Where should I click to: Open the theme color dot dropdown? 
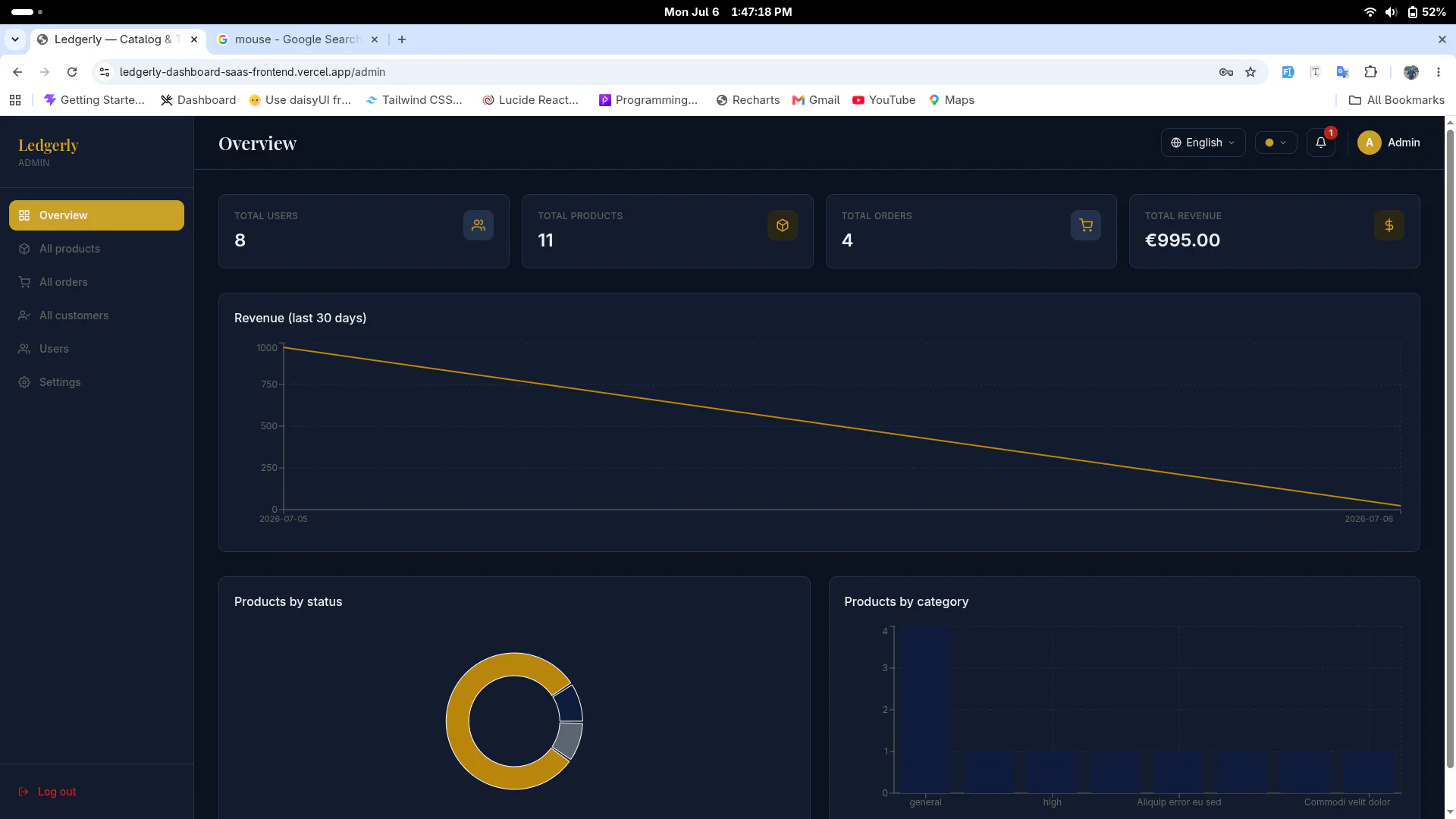click(1276, 143)
